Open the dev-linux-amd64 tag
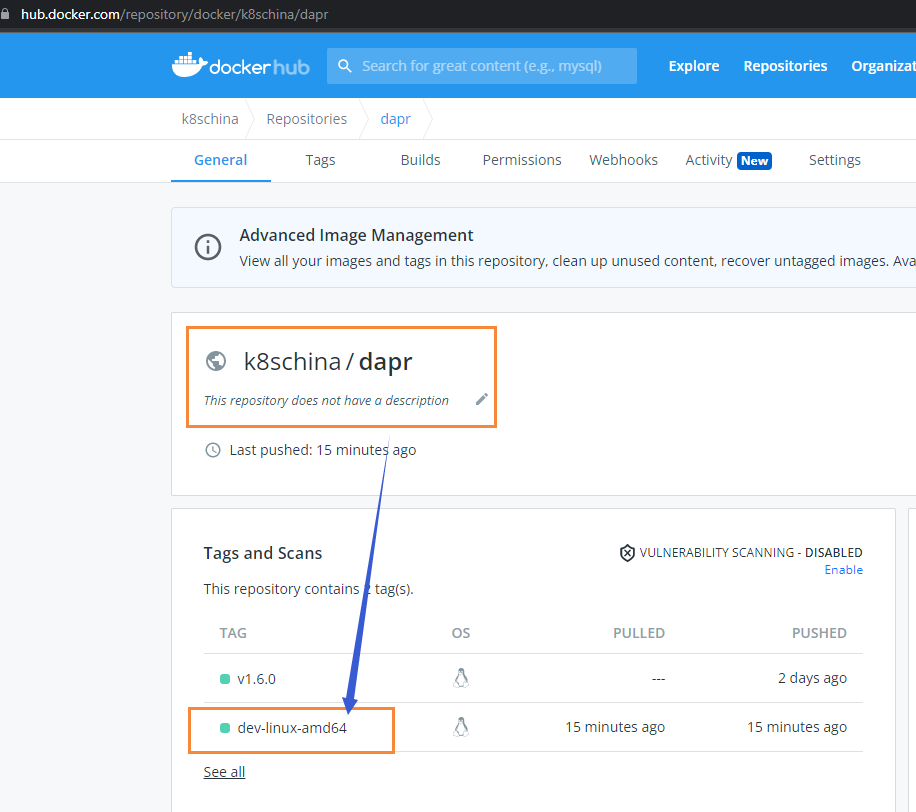This screenshot has height=812, width=916. [x=292, y=728]
